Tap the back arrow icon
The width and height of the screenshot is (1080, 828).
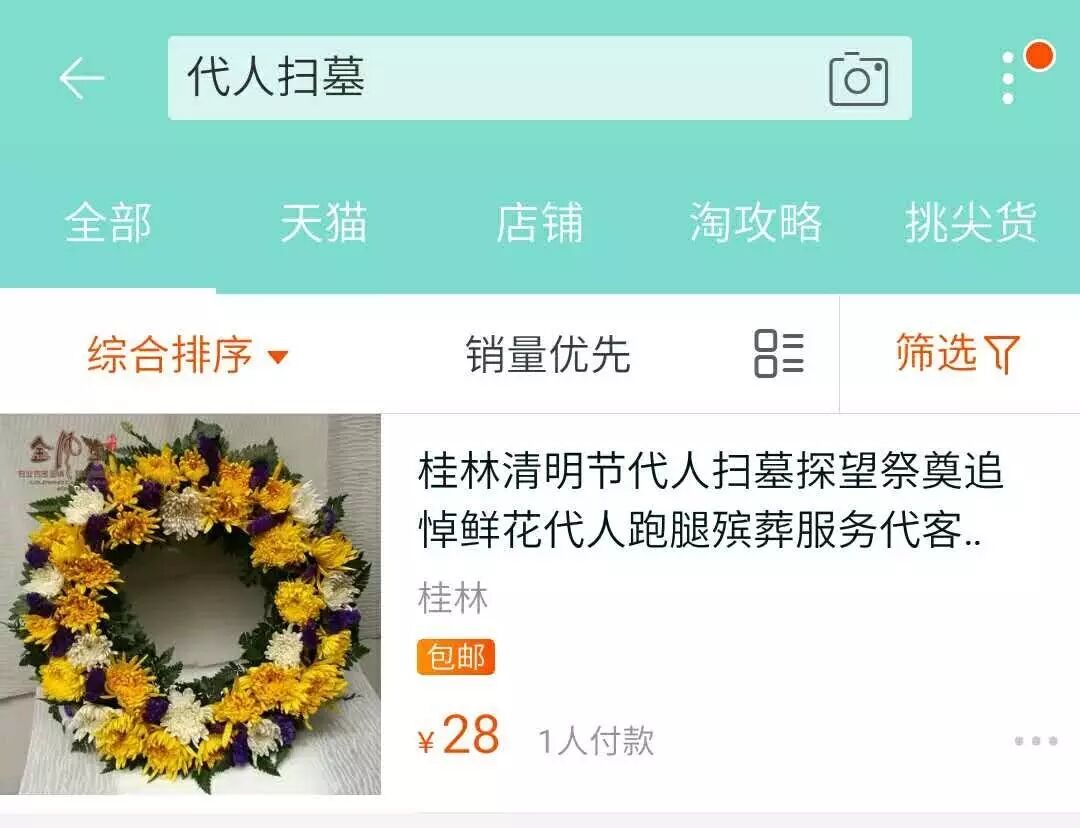[x=81, y=78]
